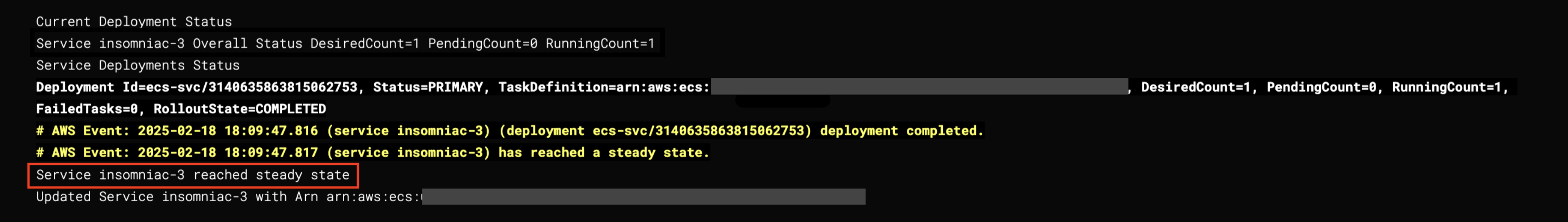
Task: Click RunningCount=1 in the Overall Status line
Action: (600, 44)
